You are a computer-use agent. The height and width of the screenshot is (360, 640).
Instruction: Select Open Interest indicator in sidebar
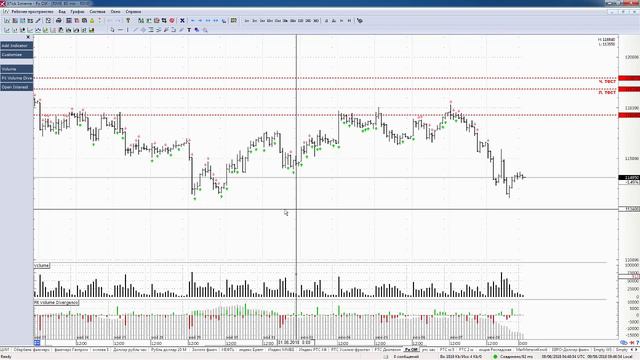pyautogui.click(x=16, y=87)
